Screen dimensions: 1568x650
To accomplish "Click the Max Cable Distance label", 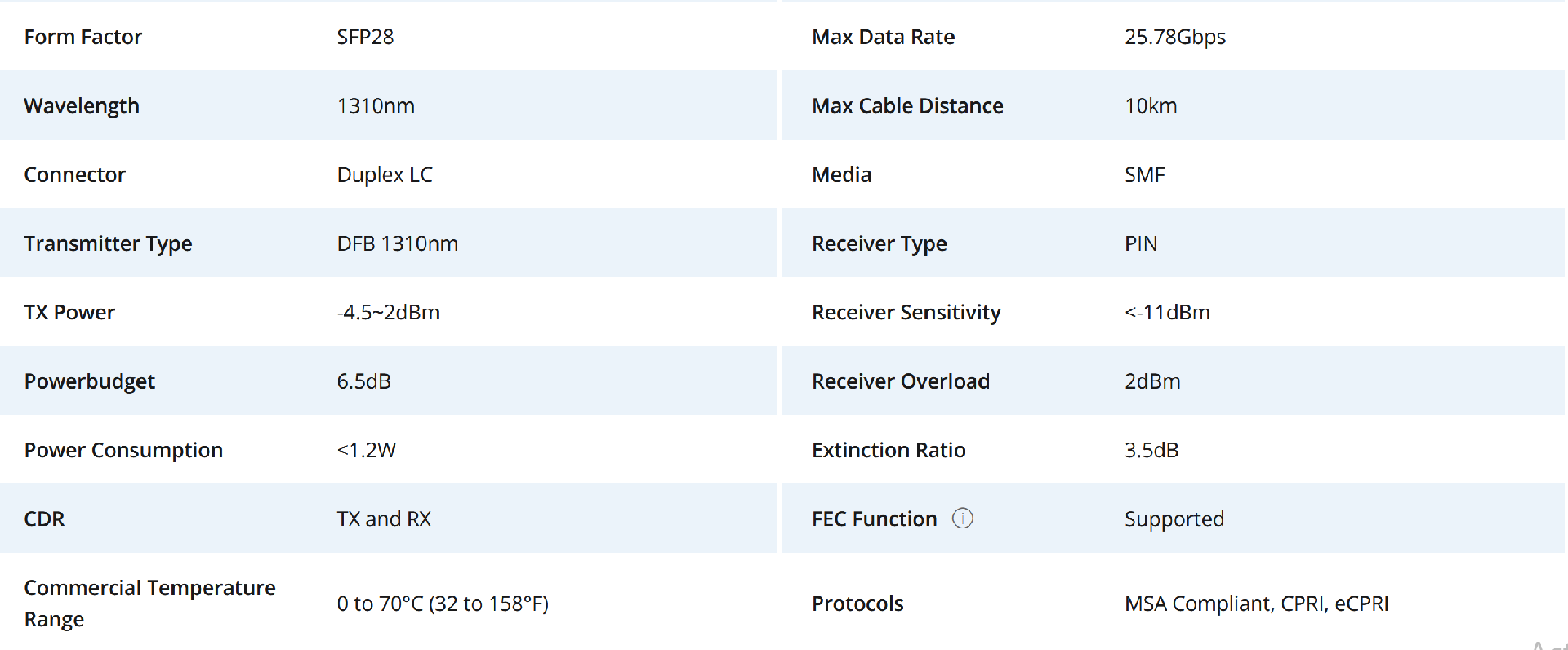I will point(907,105).
